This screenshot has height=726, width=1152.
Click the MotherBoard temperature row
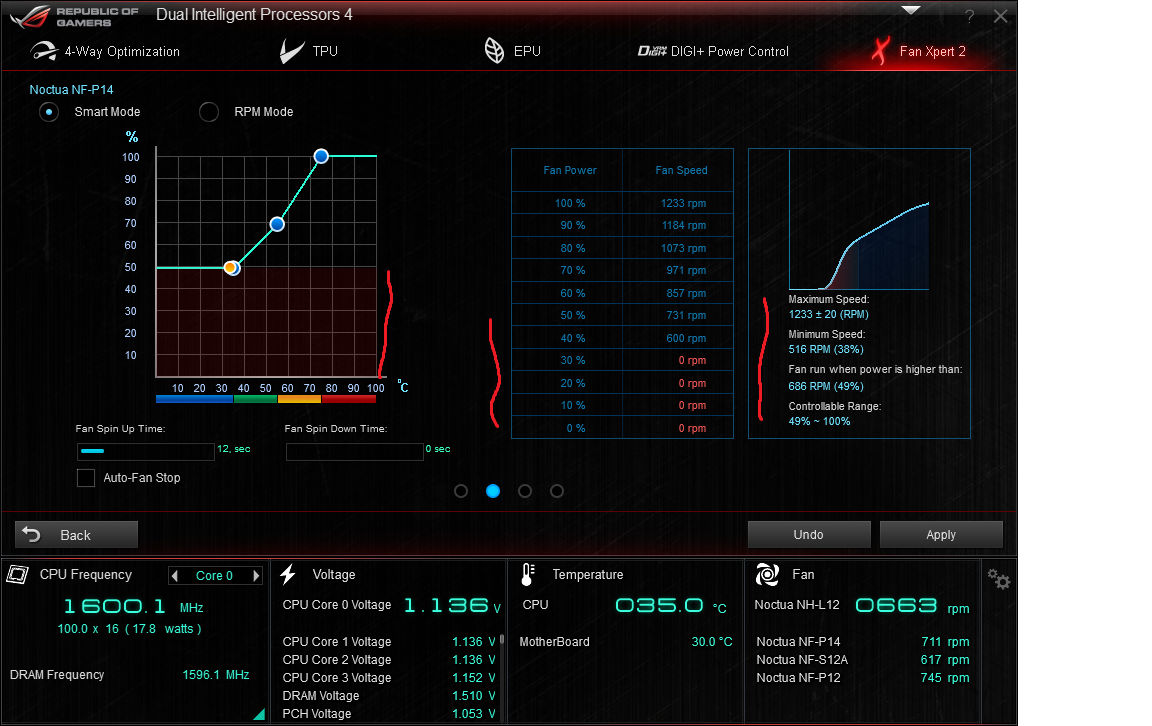click(626, 641)
